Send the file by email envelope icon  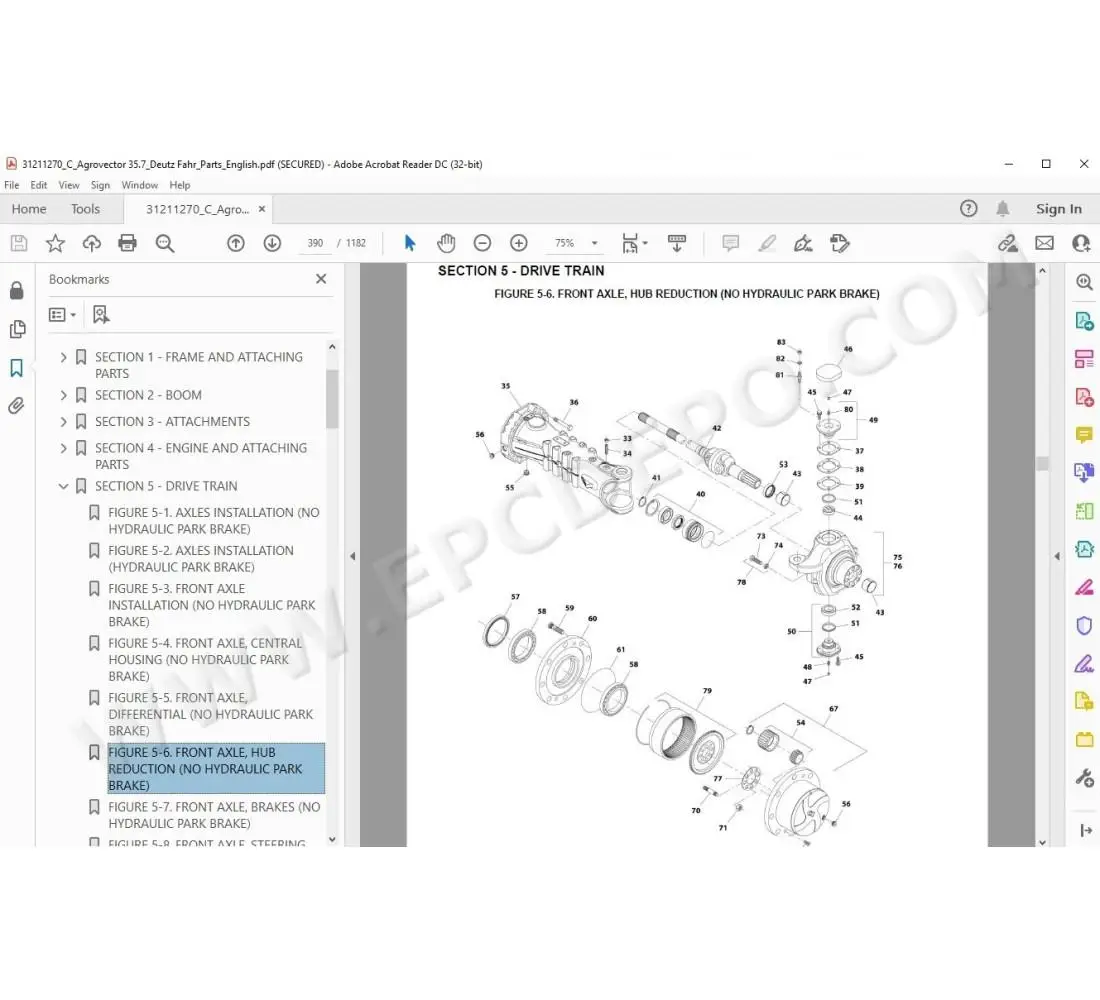pos(1045,244)
